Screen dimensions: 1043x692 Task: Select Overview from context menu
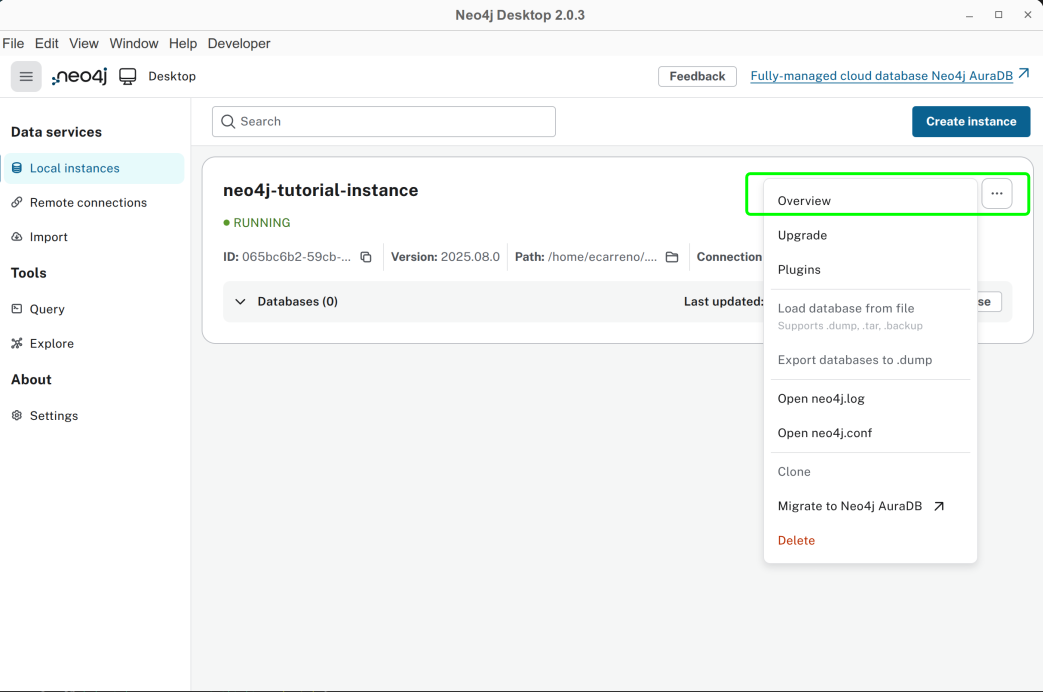click(804, 201)
